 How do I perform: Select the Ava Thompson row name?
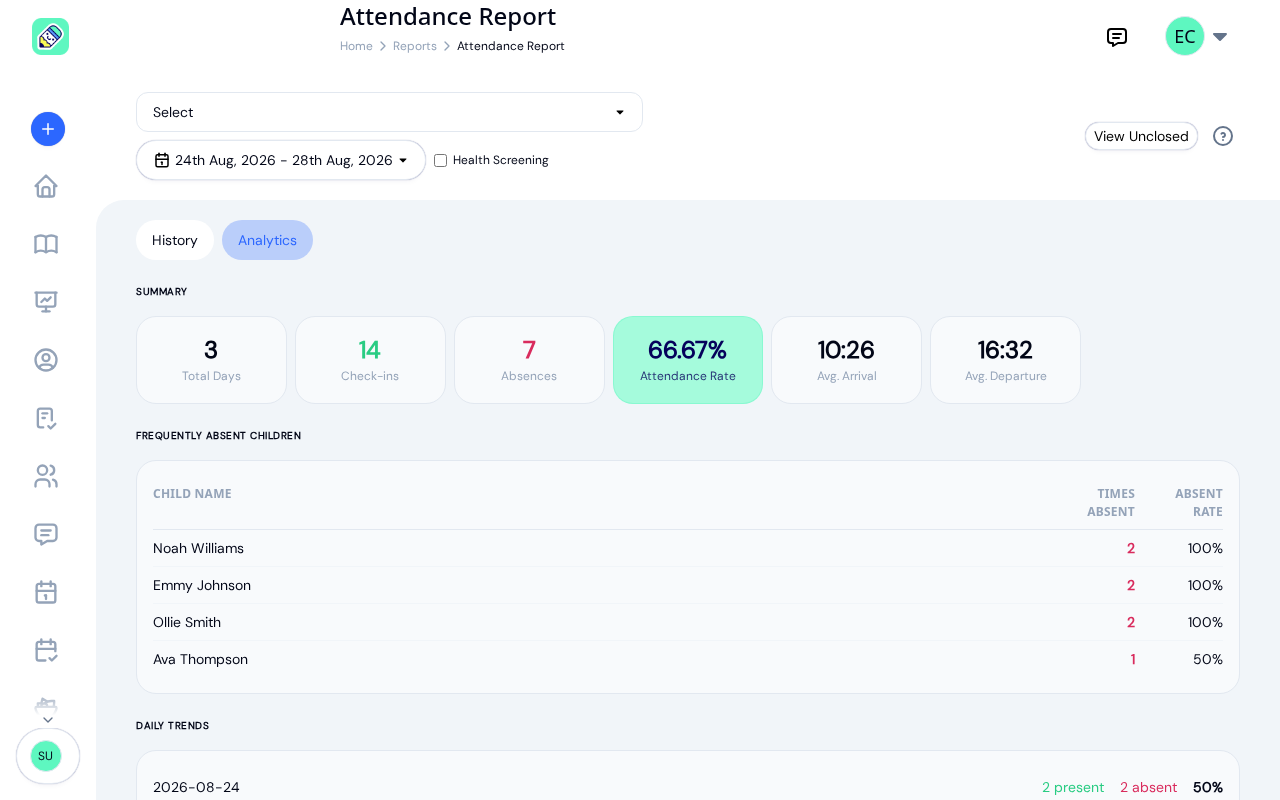coord(200,659)
